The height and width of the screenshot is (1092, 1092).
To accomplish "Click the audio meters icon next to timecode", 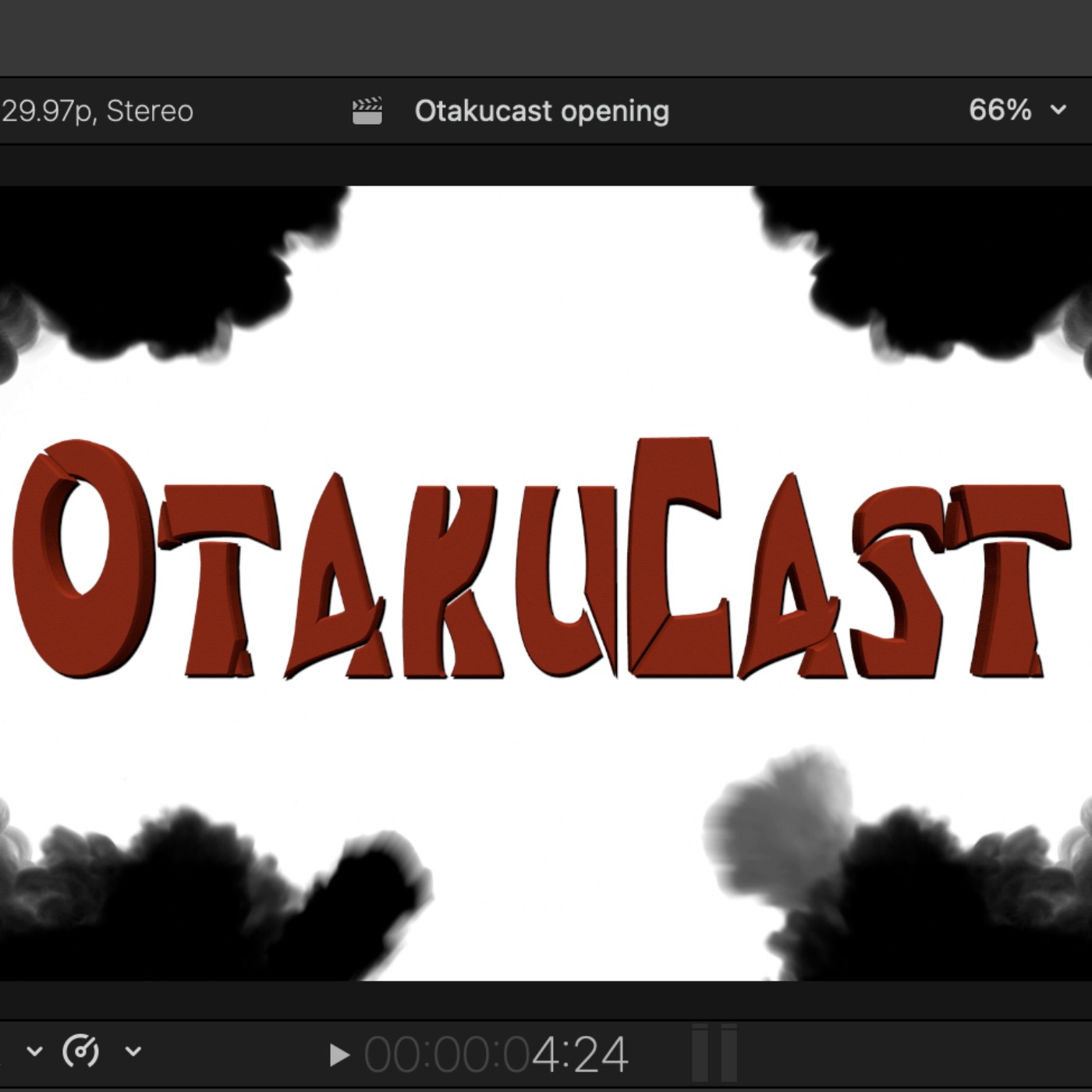I will click(x=714, y=1053).
